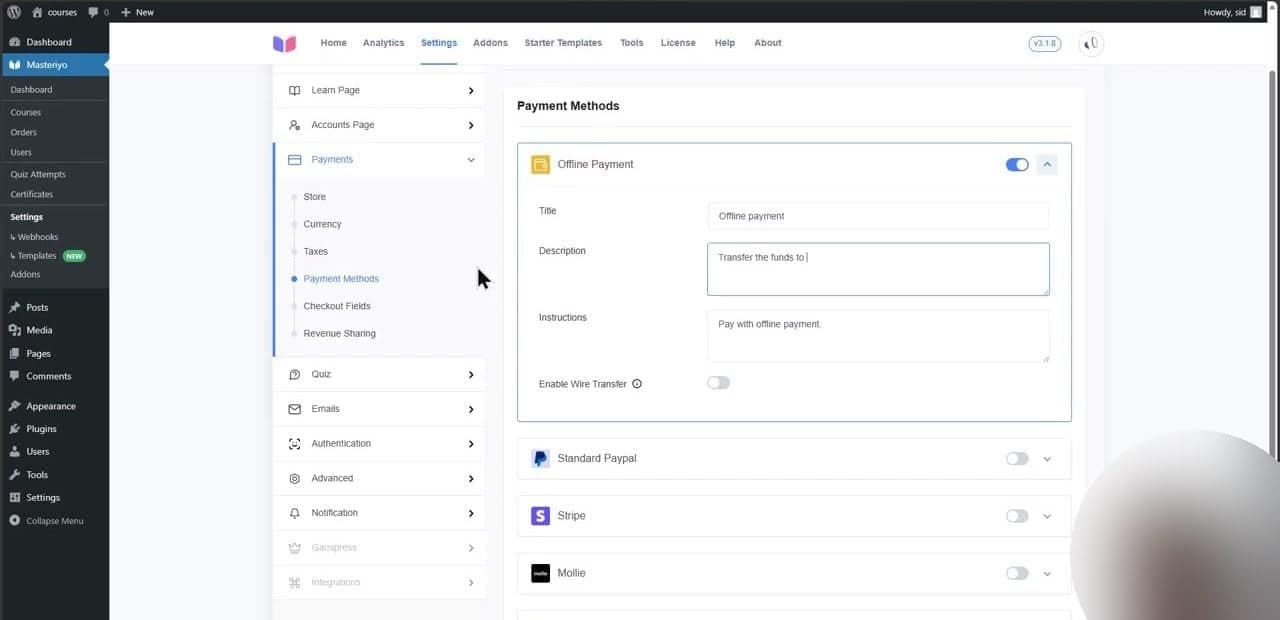This screenshot has width=1280, height=620.
Task: Click the Offline payment Title input field
Action: (x=878, y=216)
